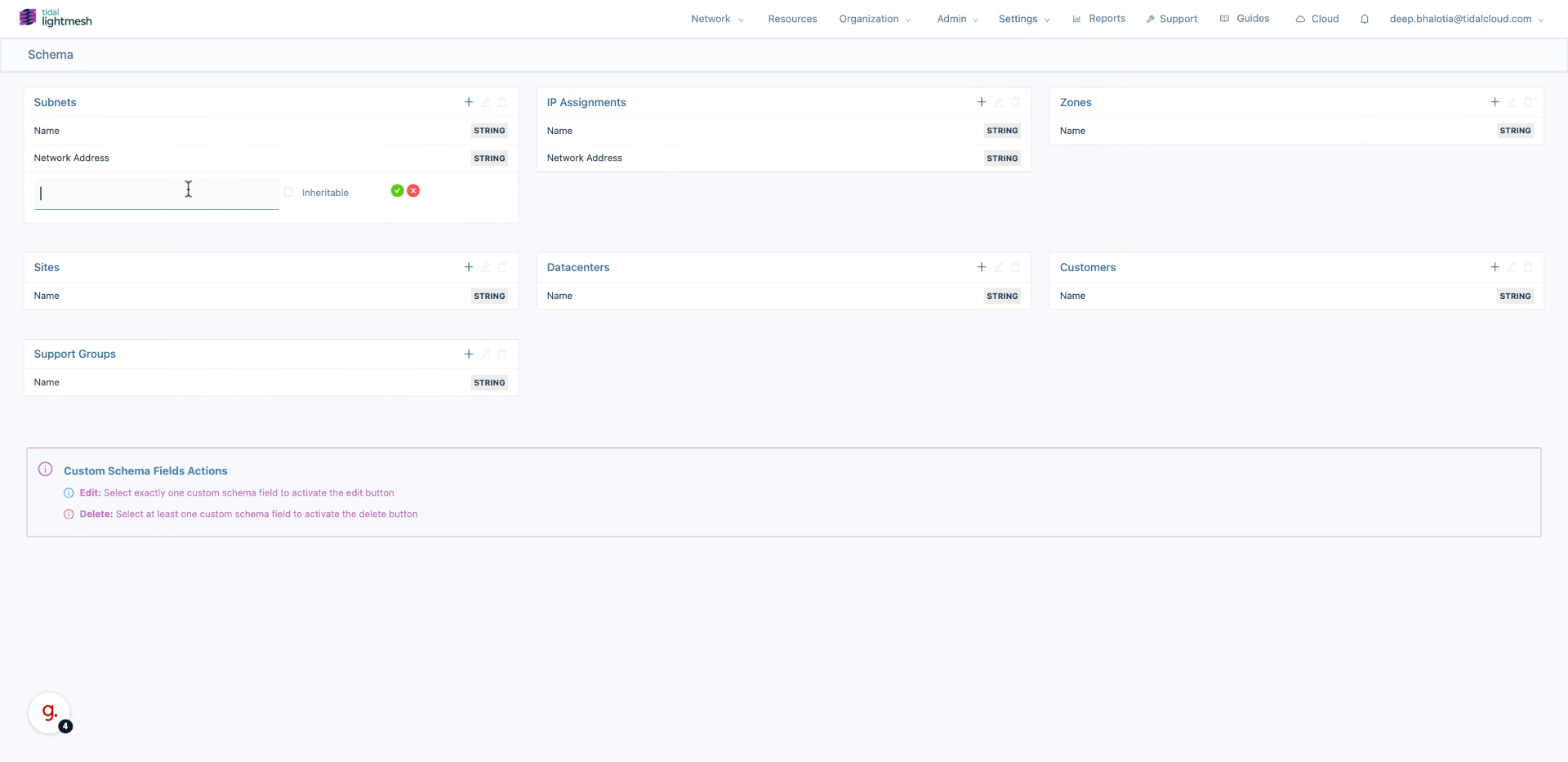Add a field to Support Groups
The image size is (1568, 762).
pos(468,354)
